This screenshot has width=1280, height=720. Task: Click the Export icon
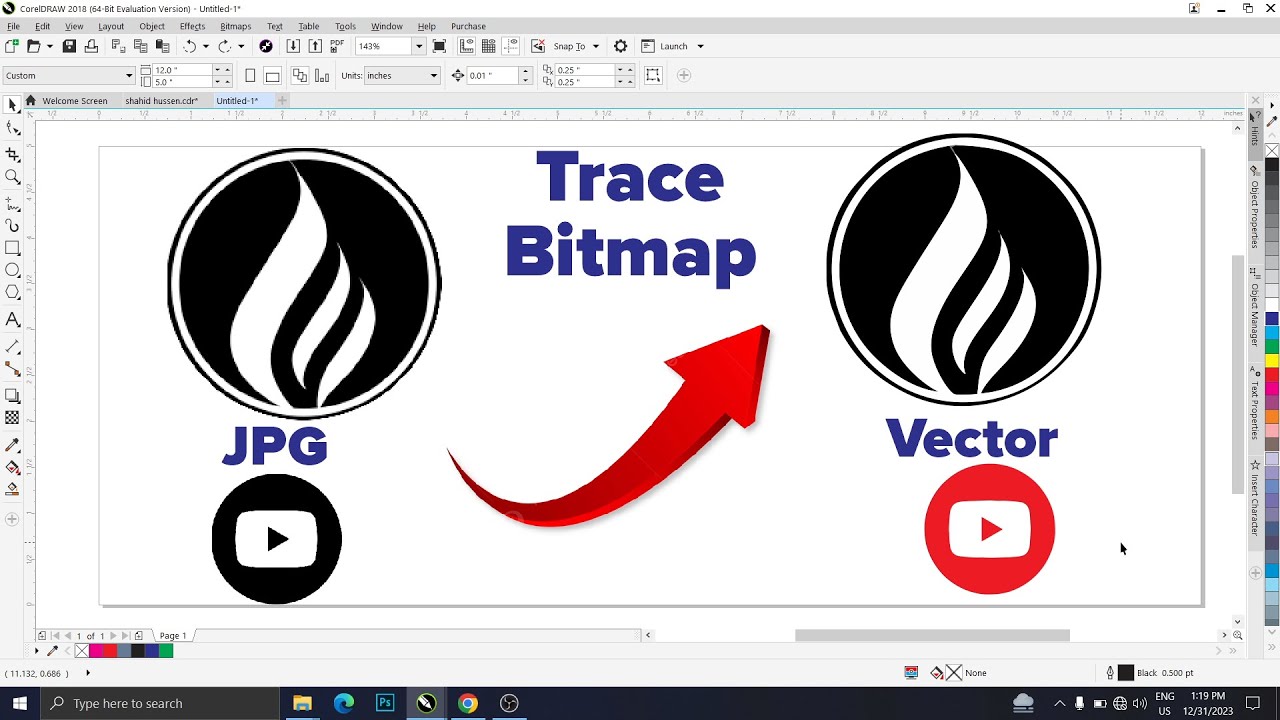click(x=315, y=46)
